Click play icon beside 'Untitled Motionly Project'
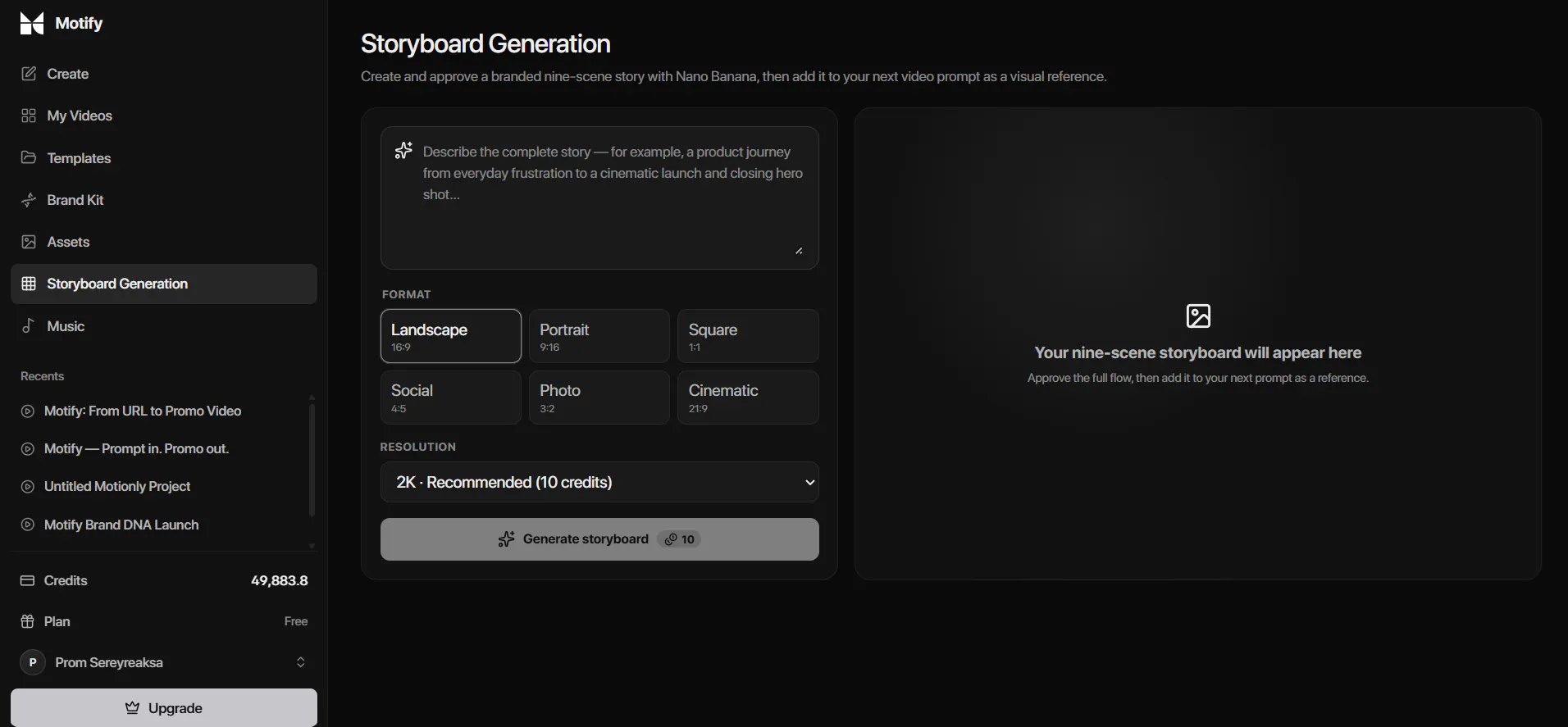This screenshot has height=727, width=1568. 27,487
